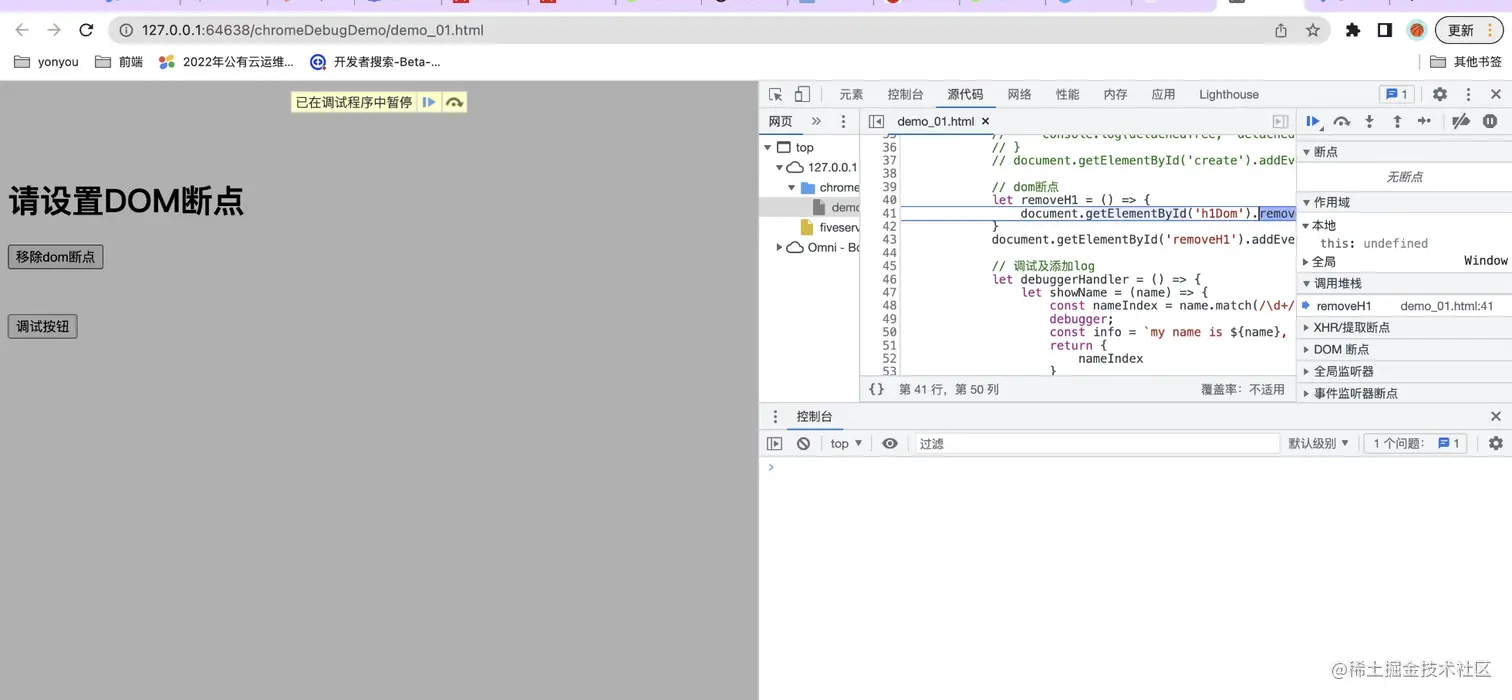Resume execution from the paused overlay banner

pyautogui.click(x=429, y=102)
